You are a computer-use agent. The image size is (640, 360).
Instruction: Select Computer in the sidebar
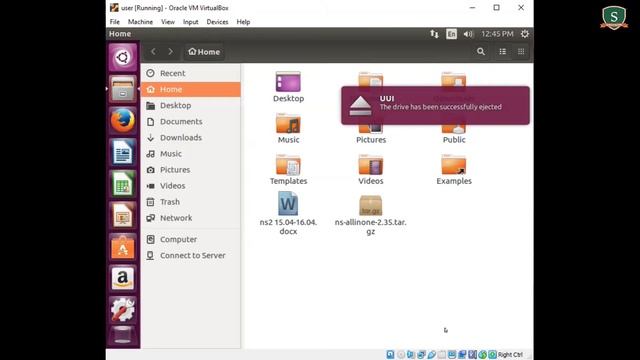191,239
